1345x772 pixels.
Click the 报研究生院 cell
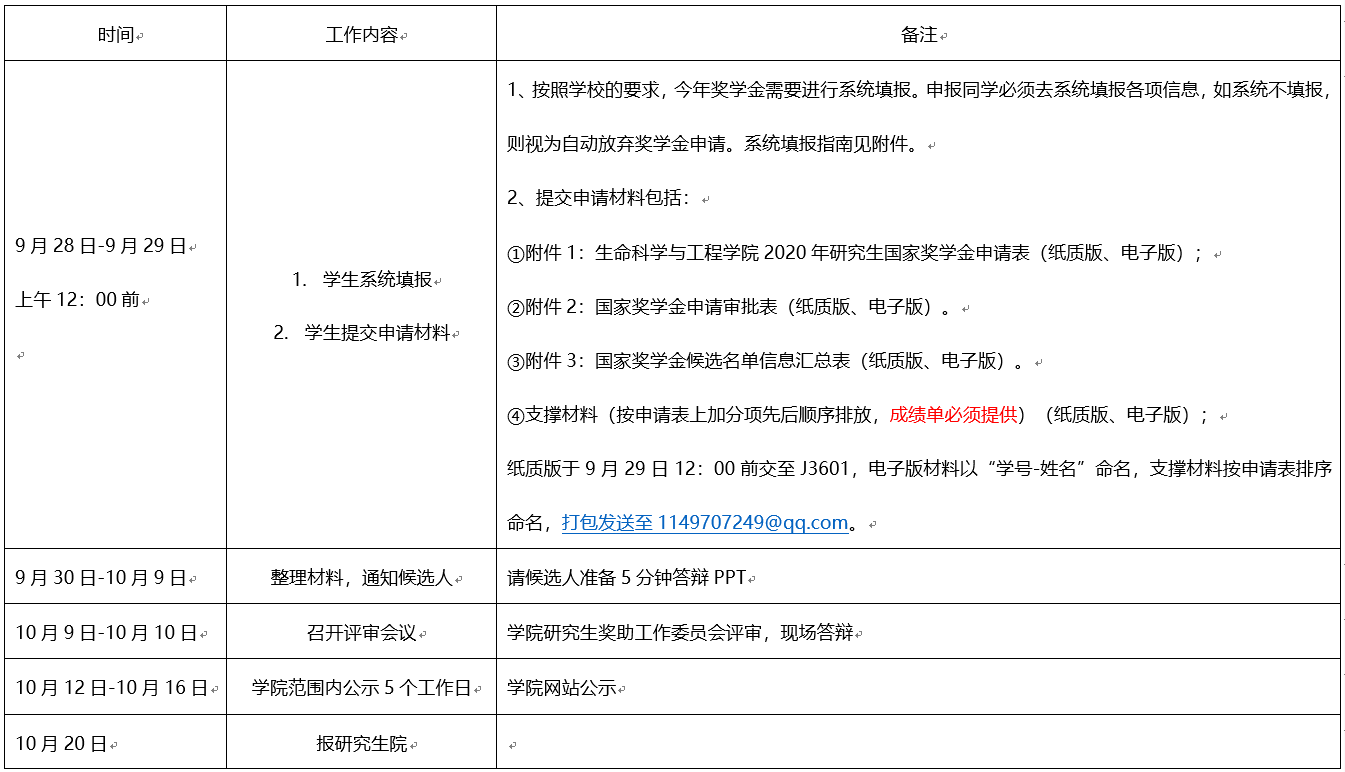(x=361, y=743)
